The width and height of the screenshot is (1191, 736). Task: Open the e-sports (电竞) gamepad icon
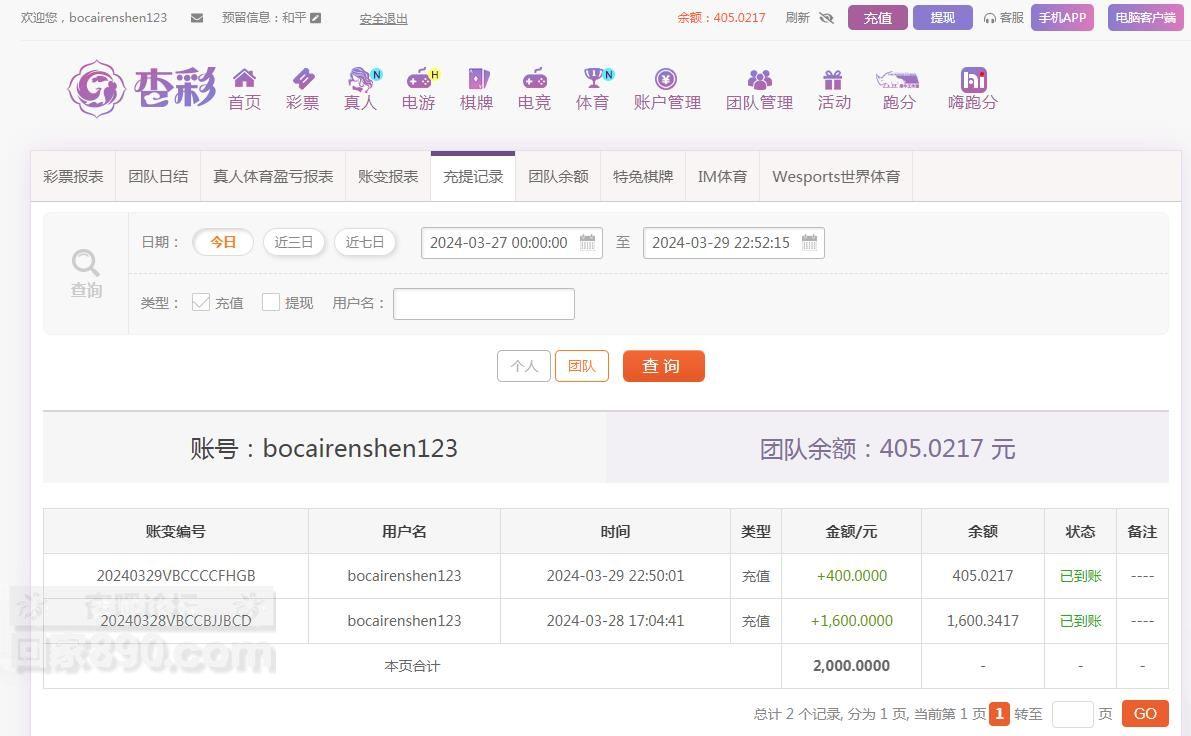click(x=535, y=79)
